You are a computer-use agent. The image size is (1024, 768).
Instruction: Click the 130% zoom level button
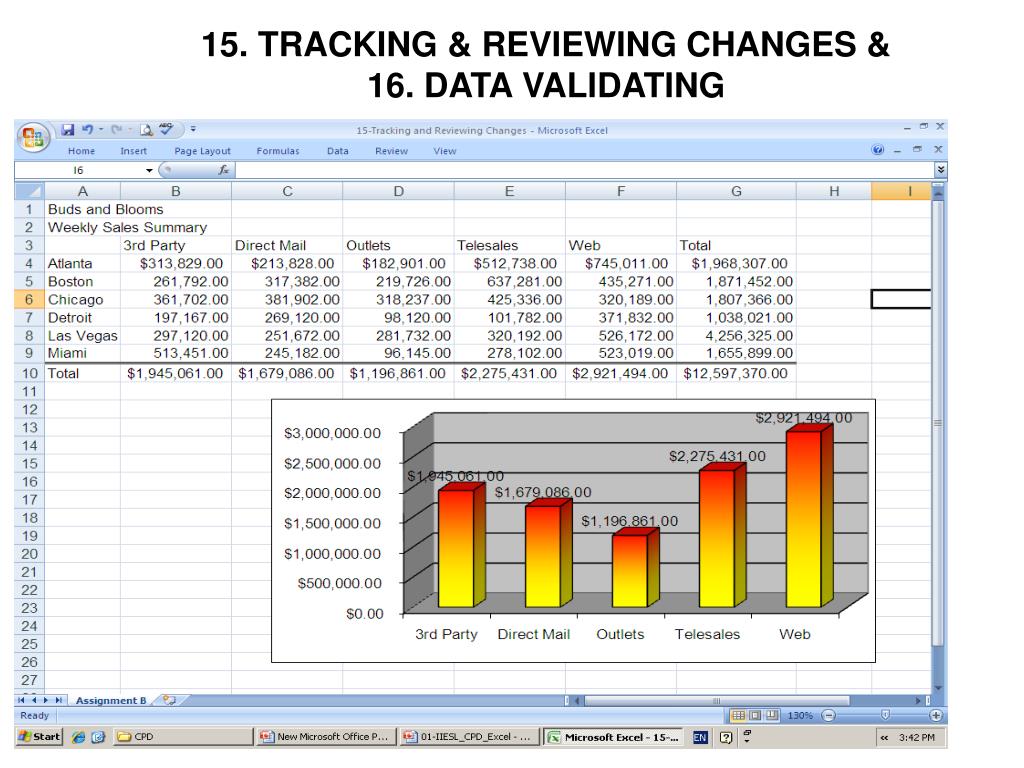(x=799, y=716)
